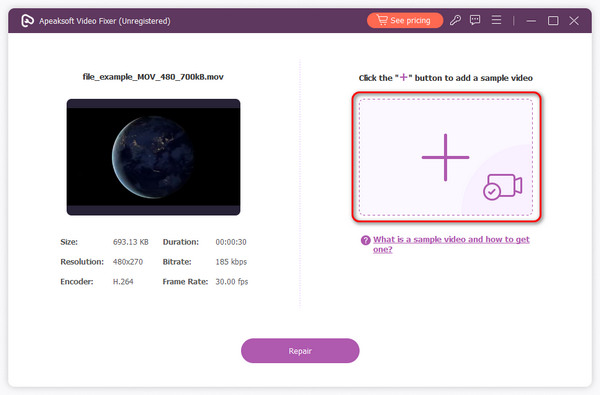600x395 pixels.
Task: Click the H.264 encoder value
Action: 123,282
